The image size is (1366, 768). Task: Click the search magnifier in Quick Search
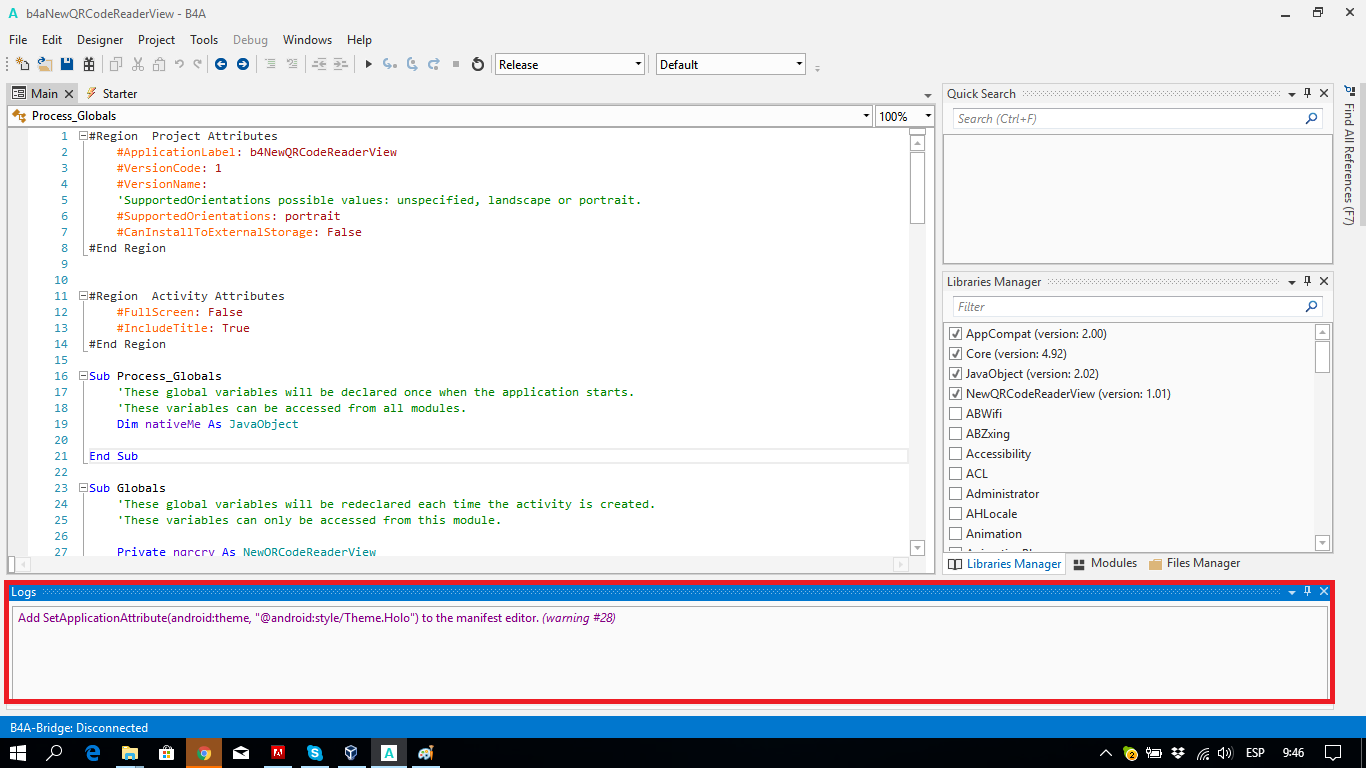pyautogui.click(x=1312, y=119)
